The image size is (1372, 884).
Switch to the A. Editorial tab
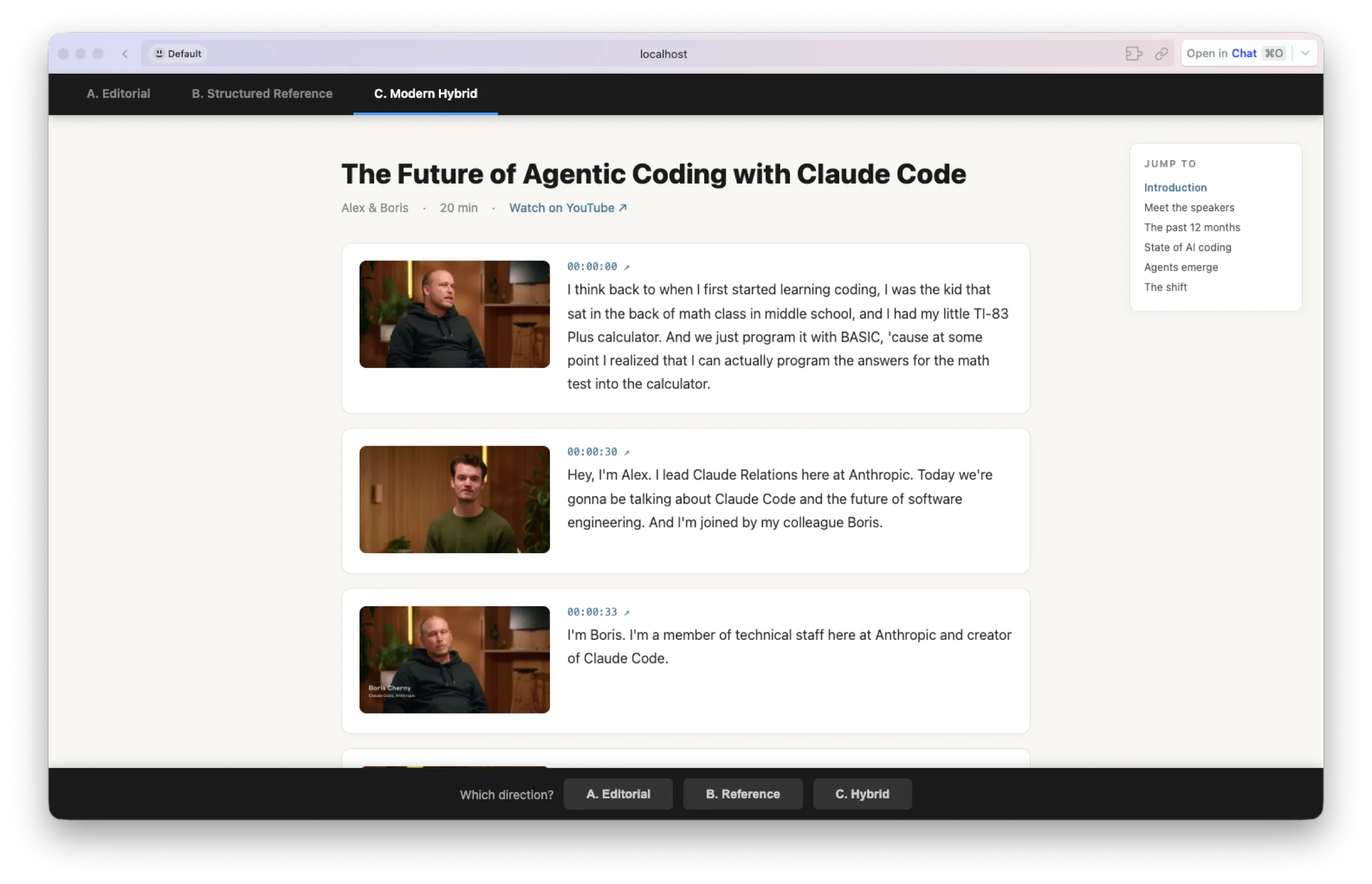pyautogui.click(x=118, y=94)
